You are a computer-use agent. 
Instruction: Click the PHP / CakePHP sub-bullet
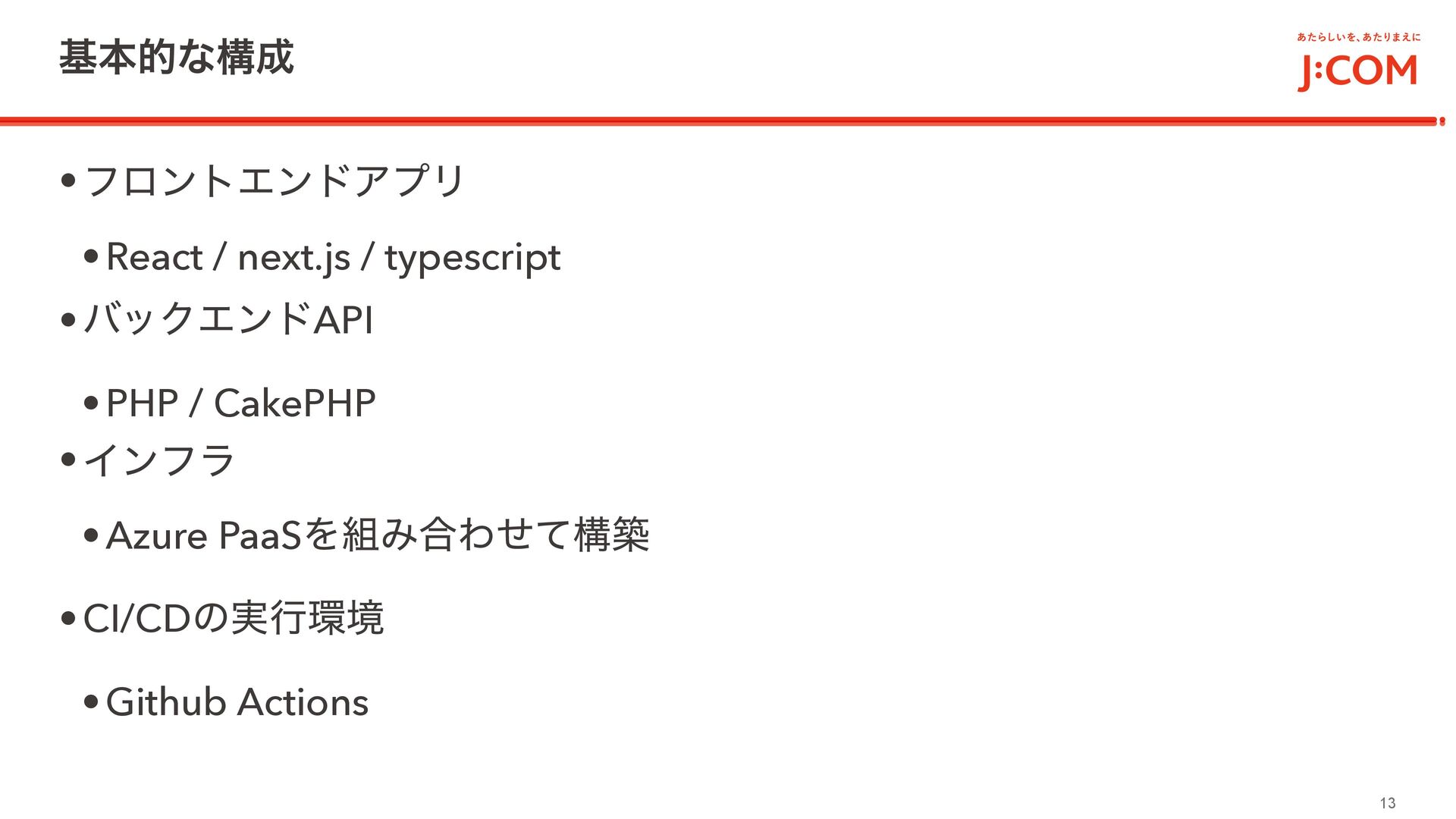point(240,403)
